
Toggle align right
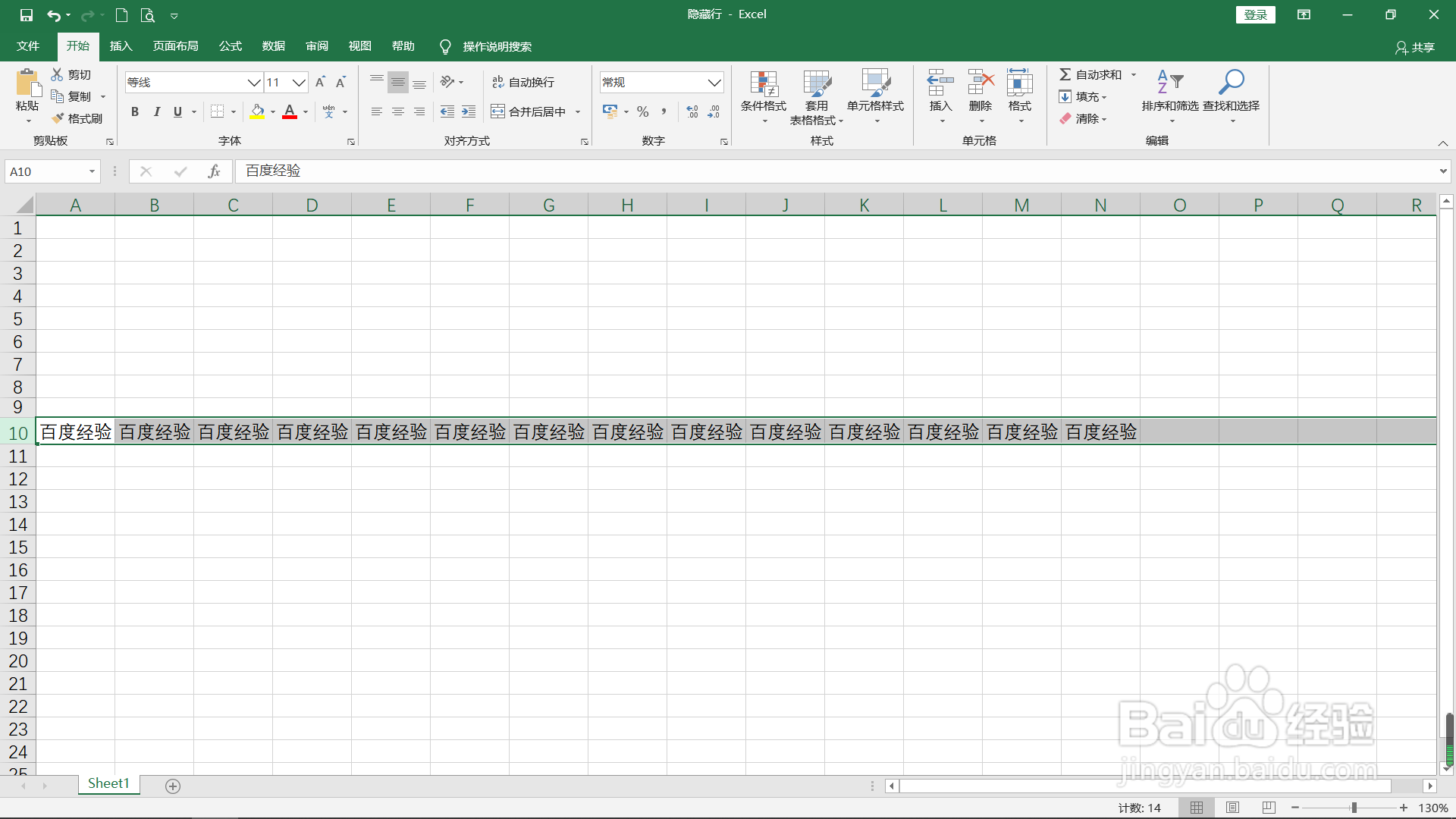[x=419, y=111]
